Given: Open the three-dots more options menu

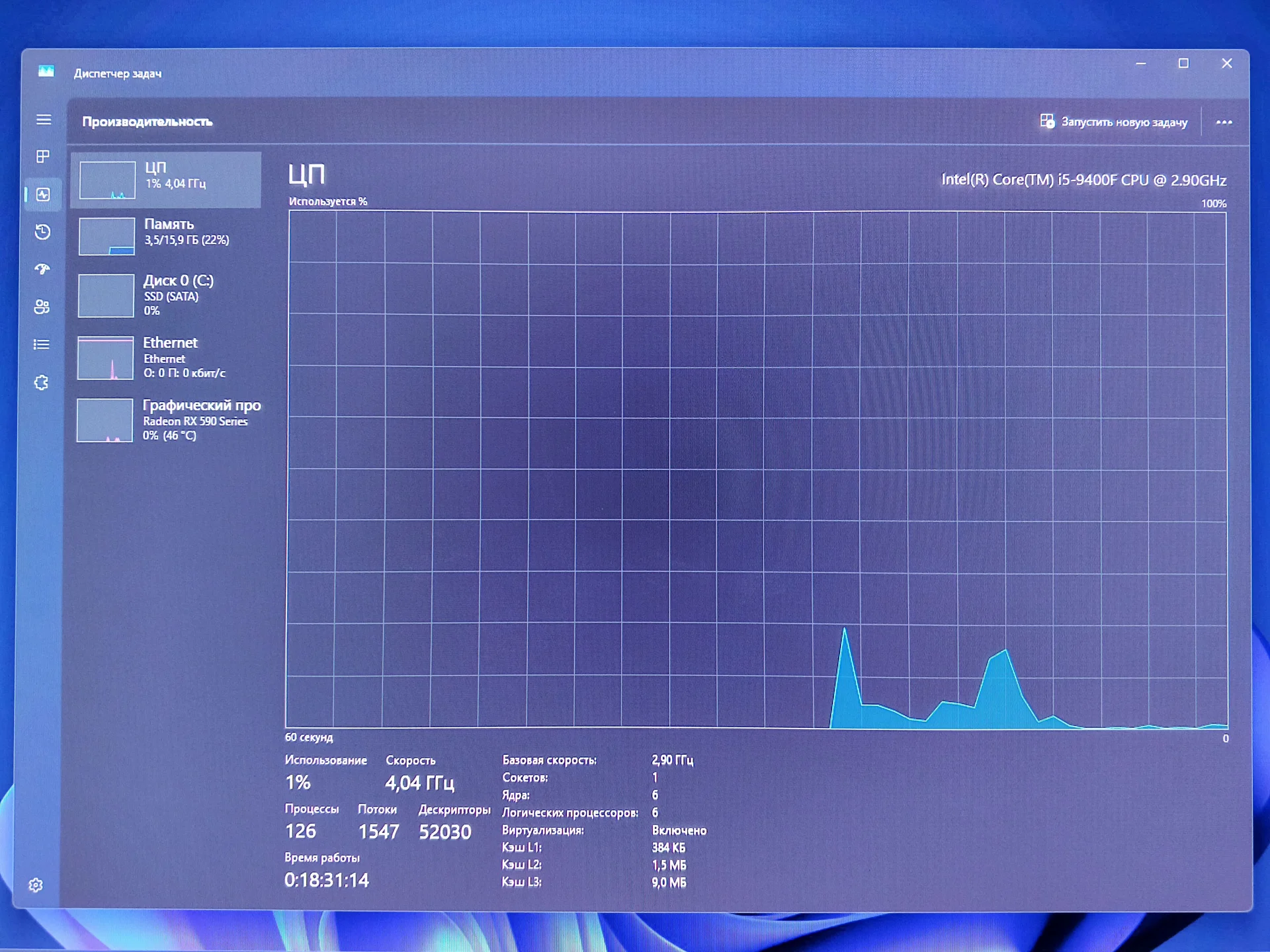Looking at the screenshot, I should 1224,122.
